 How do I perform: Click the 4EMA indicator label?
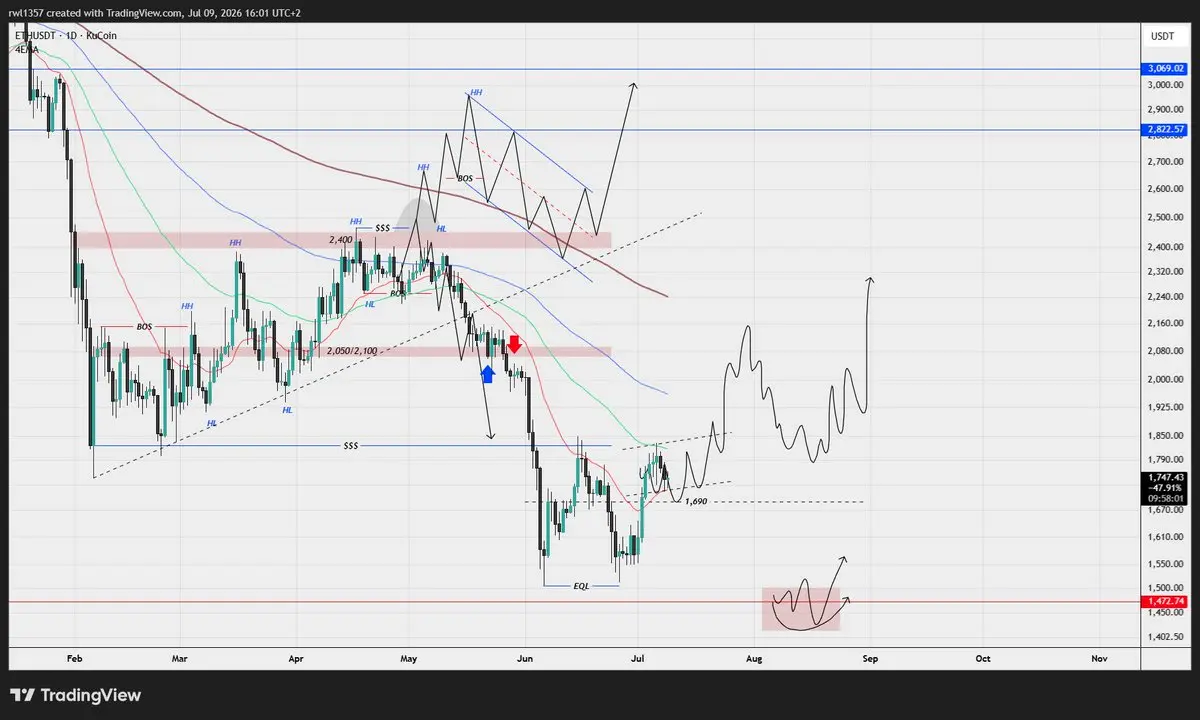click(26, 48)
